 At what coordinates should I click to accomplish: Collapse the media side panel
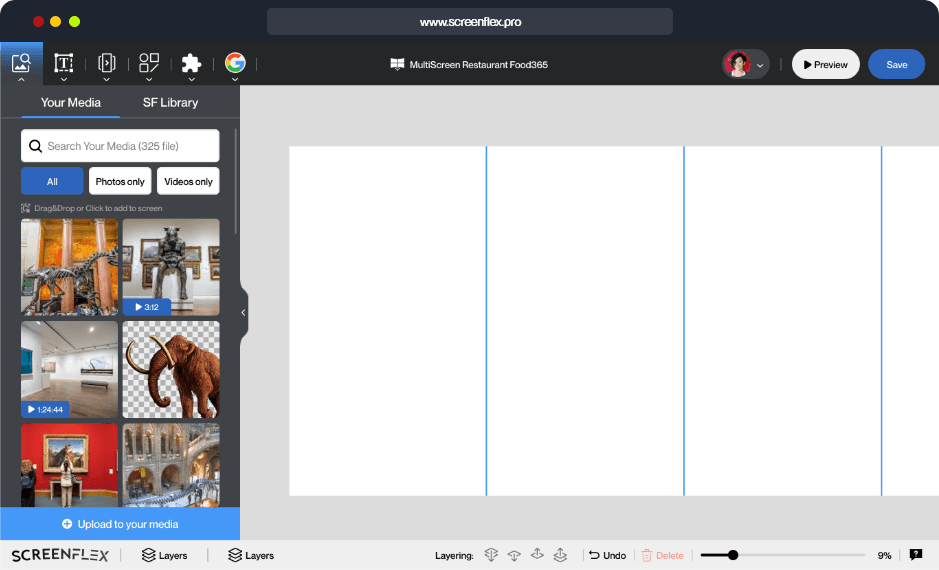pos(243,312)
